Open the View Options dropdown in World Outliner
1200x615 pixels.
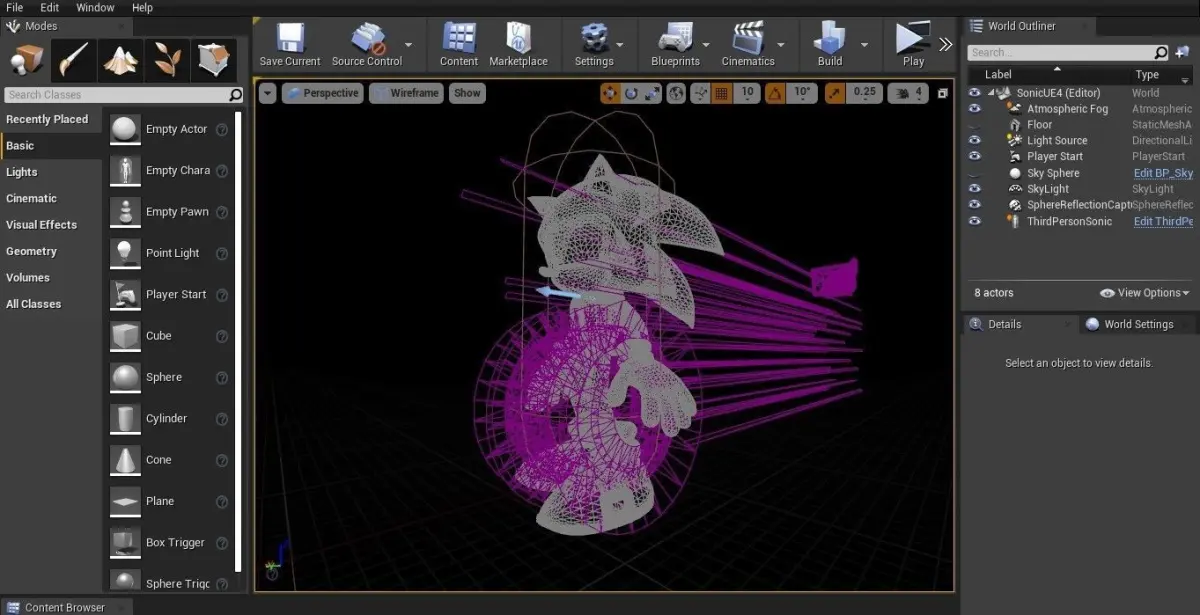pyautogui.click(x=1145, y=293)
